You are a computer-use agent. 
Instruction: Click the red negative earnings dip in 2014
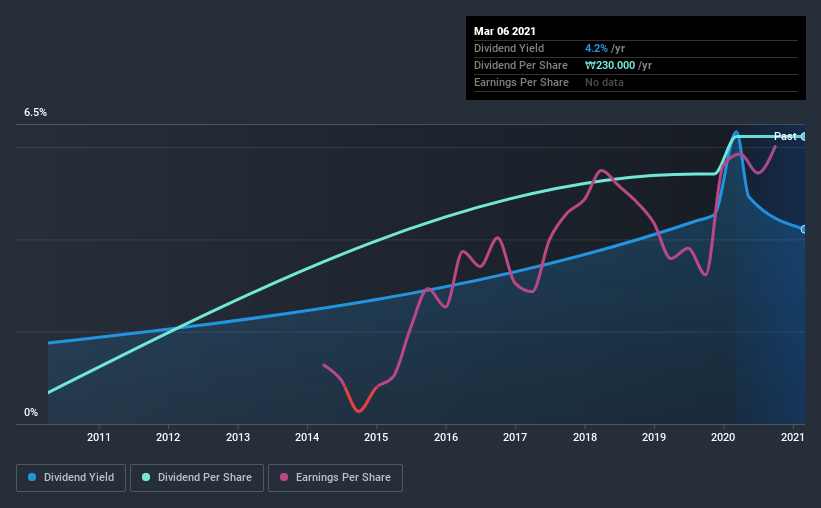[359, 402]
